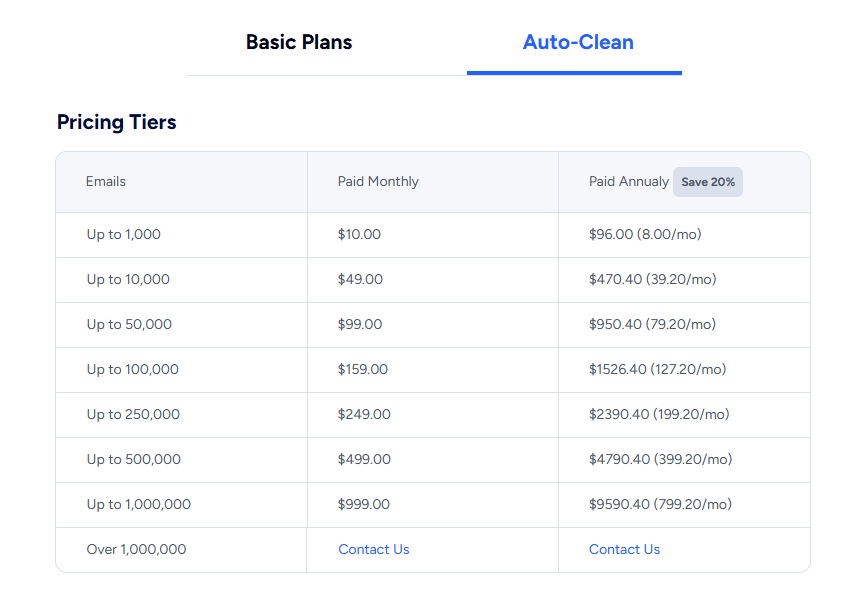The width and height of the screenshot is (856, 607).
Task: Switch to the Basic Plans tab
Action: 299,42
